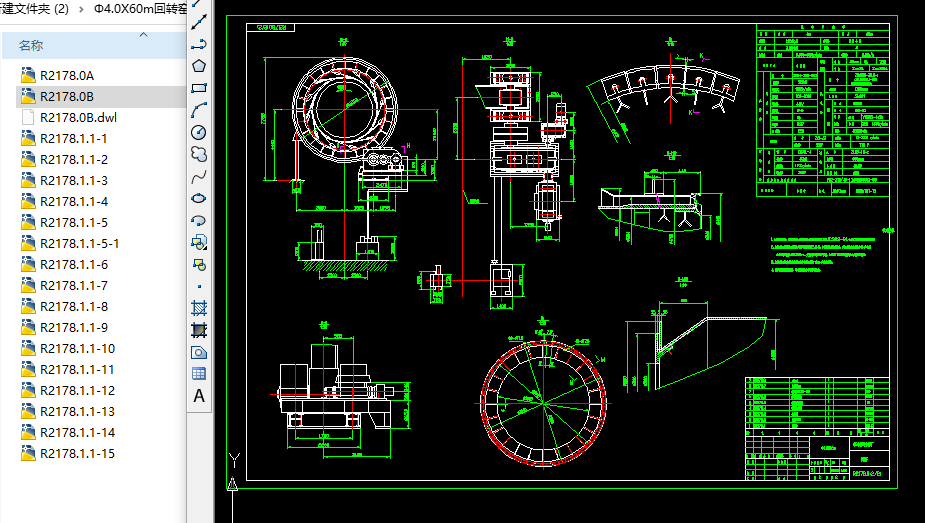The height and width of the screenshot is (523, 925).
Task: Click the Make Block tool
Action: [199, 265]
